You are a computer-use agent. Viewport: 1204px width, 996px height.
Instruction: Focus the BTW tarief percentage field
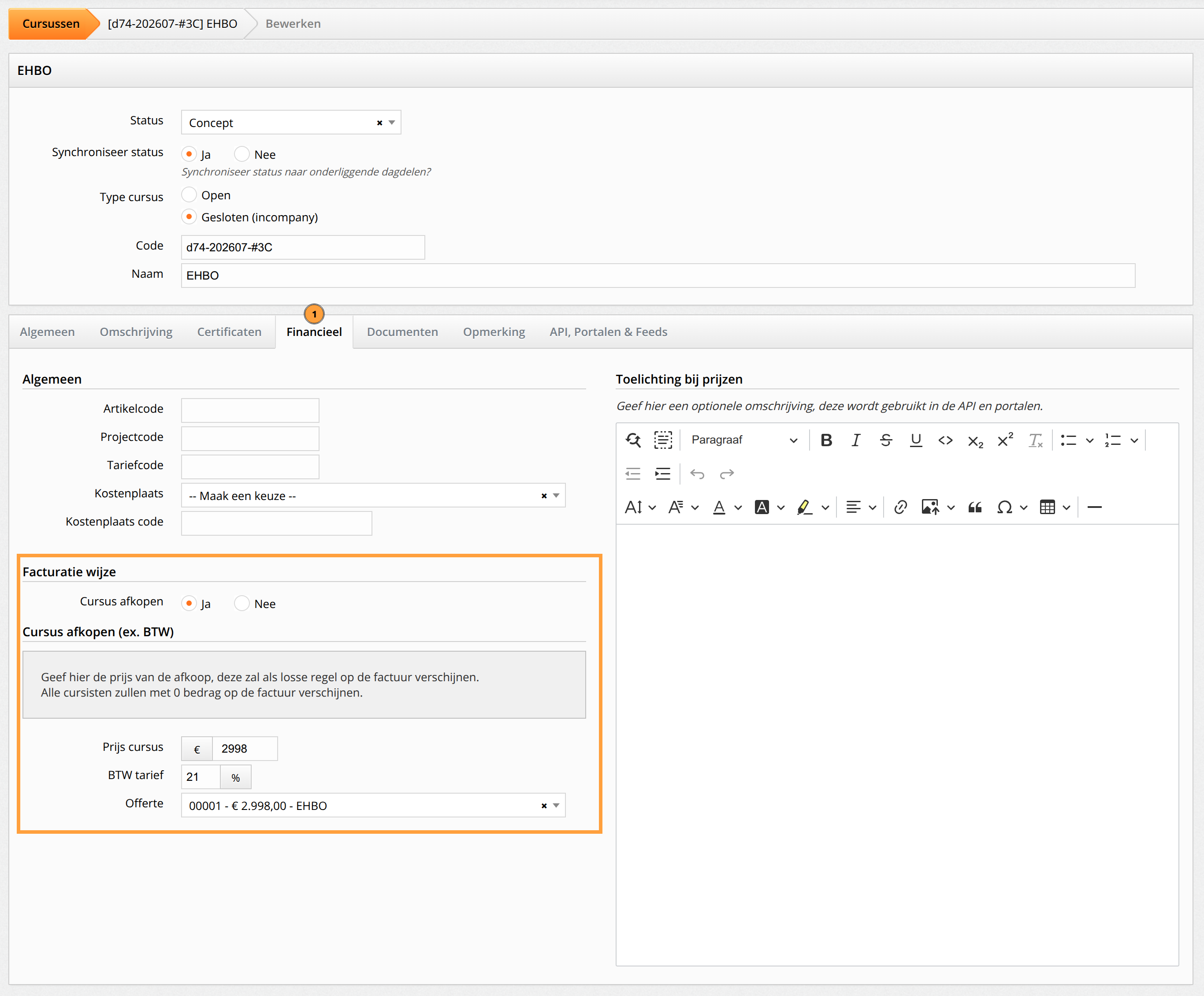pyautogui.click(x=201, y=777)
